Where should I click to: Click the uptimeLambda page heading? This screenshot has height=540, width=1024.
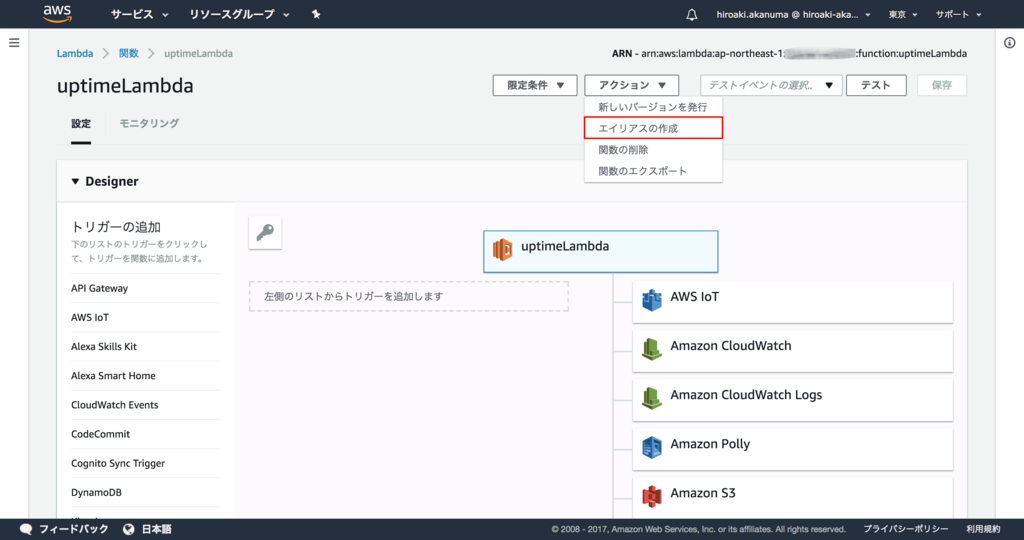click(x=125, y=86)
